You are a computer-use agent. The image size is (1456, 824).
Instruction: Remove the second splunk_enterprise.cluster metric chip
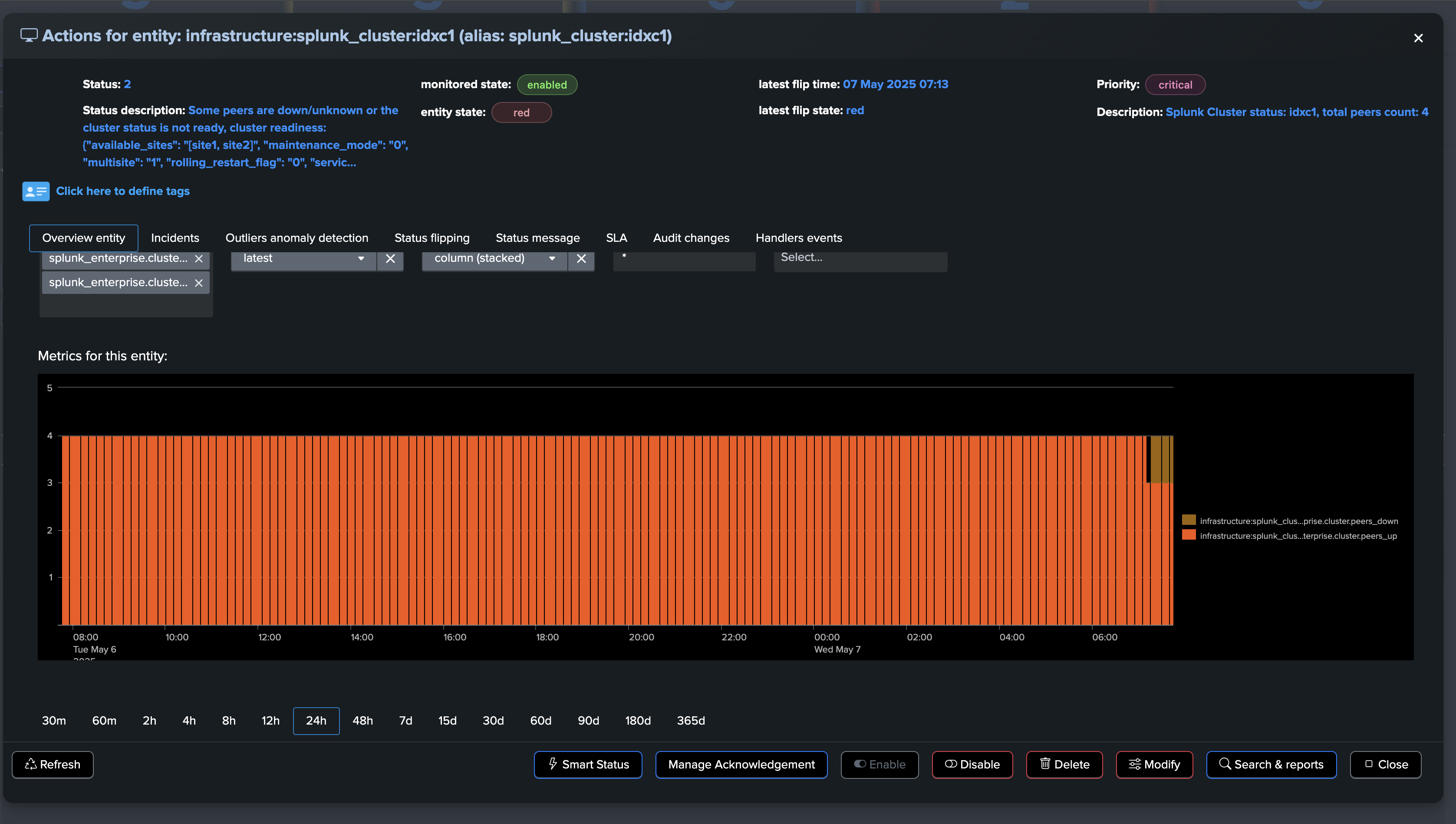(199, 283)
